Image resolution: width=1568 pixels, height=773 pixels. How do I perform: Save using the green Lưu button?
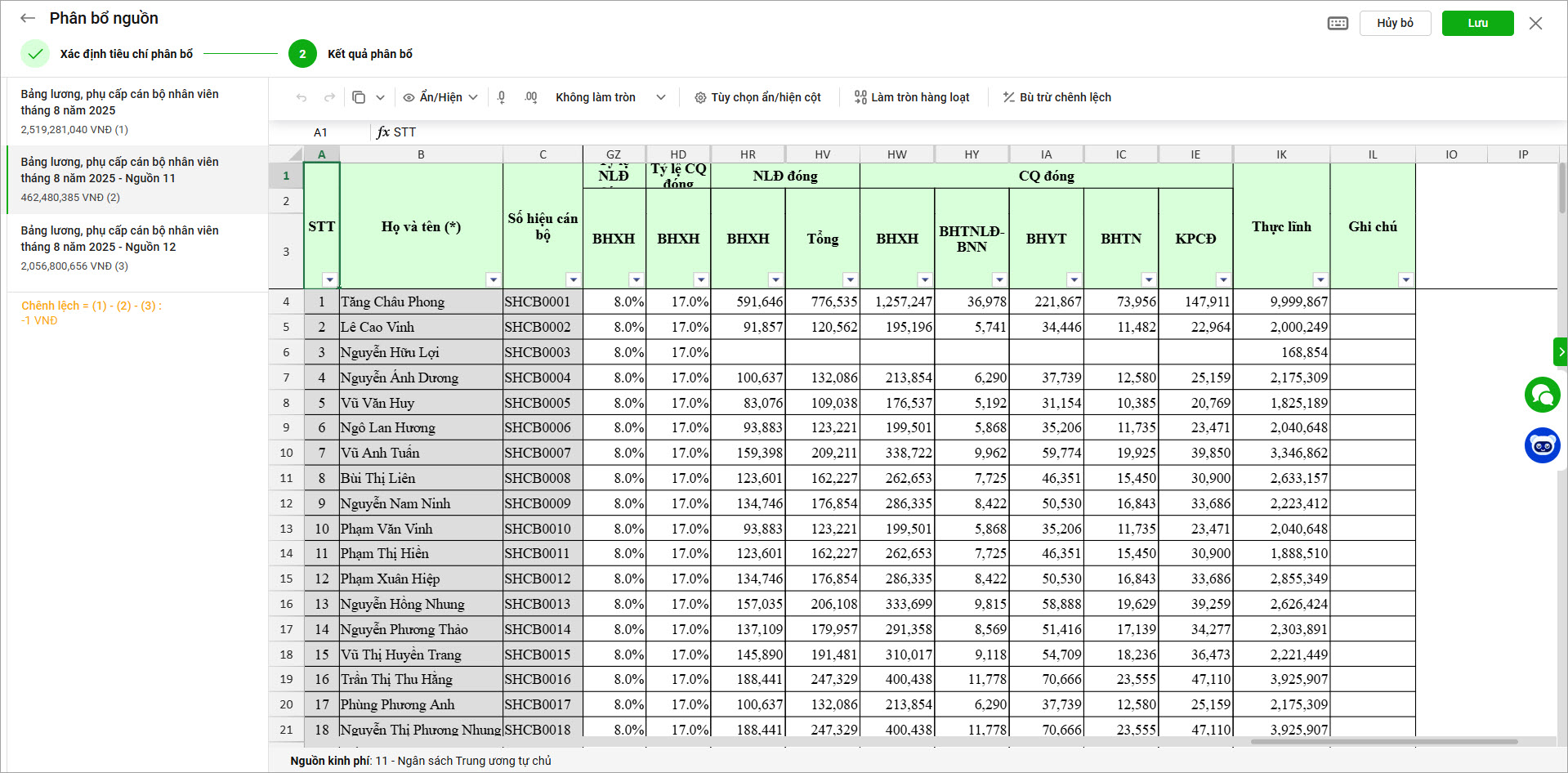pyautogui.click(x=1477, y=23)
